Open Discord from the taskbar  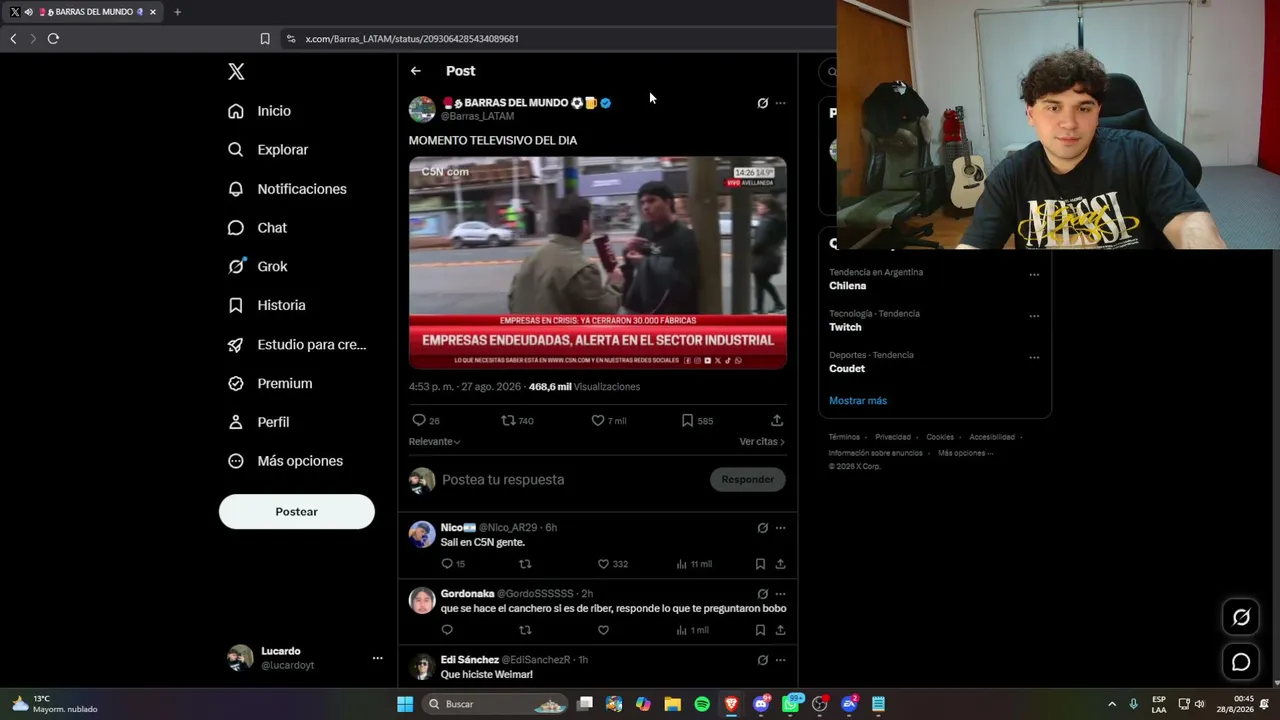(x=761, y=704)
